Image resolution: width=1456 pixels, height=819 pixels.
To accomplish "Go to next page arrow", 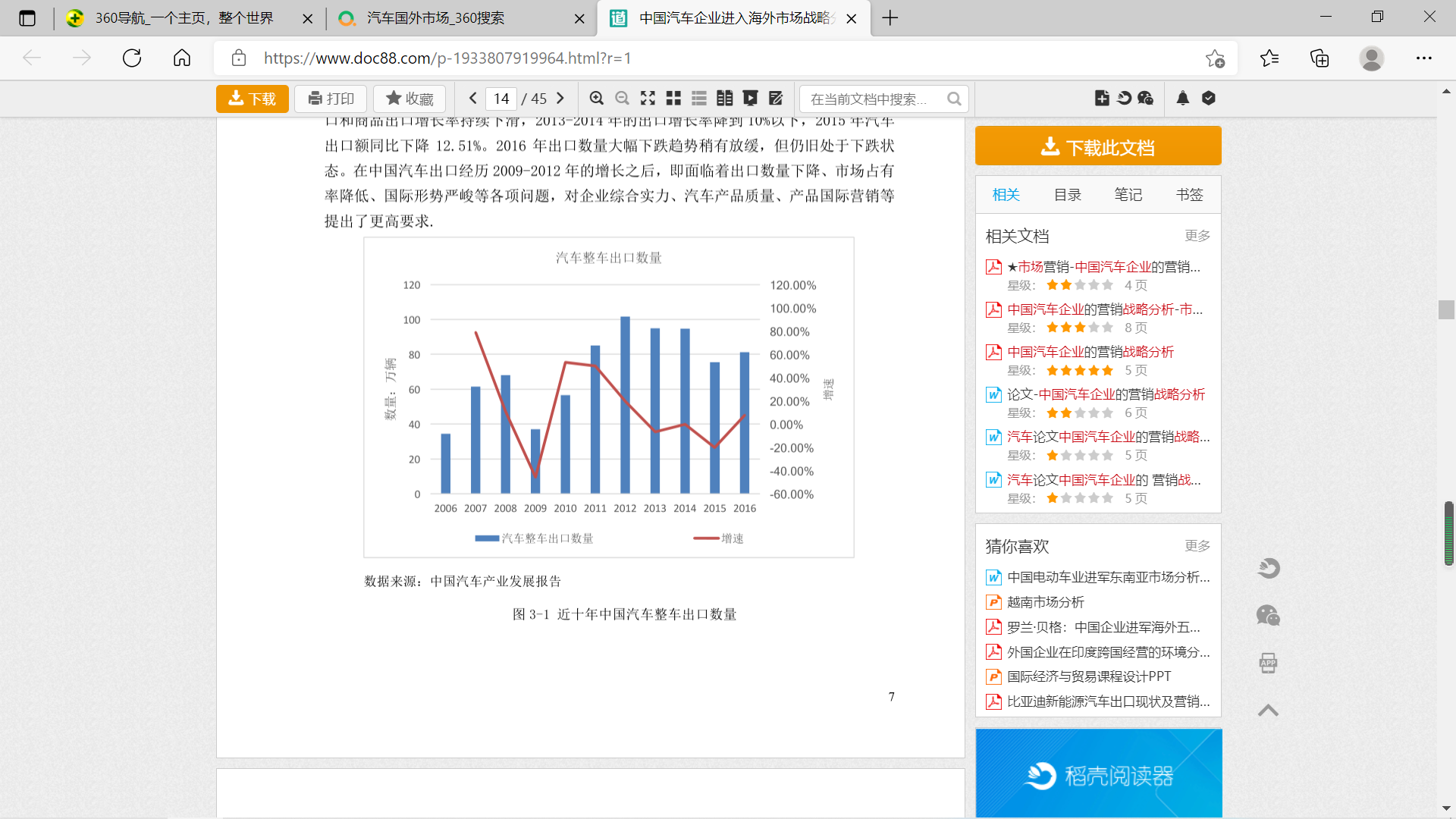I will pyautogui.click(x=560, y=99).
